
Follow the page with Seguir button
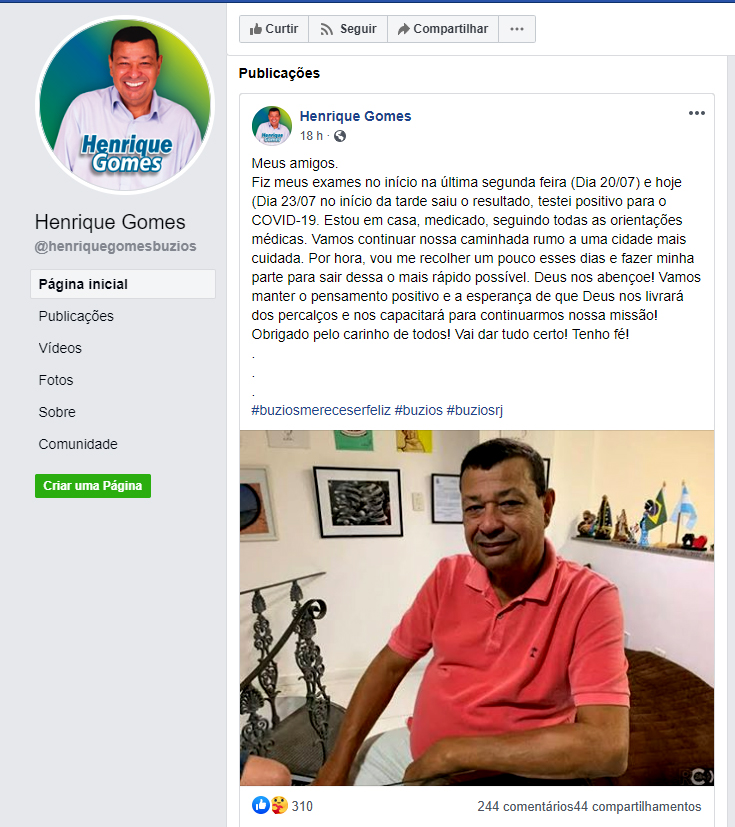click(x=348, y=29)
